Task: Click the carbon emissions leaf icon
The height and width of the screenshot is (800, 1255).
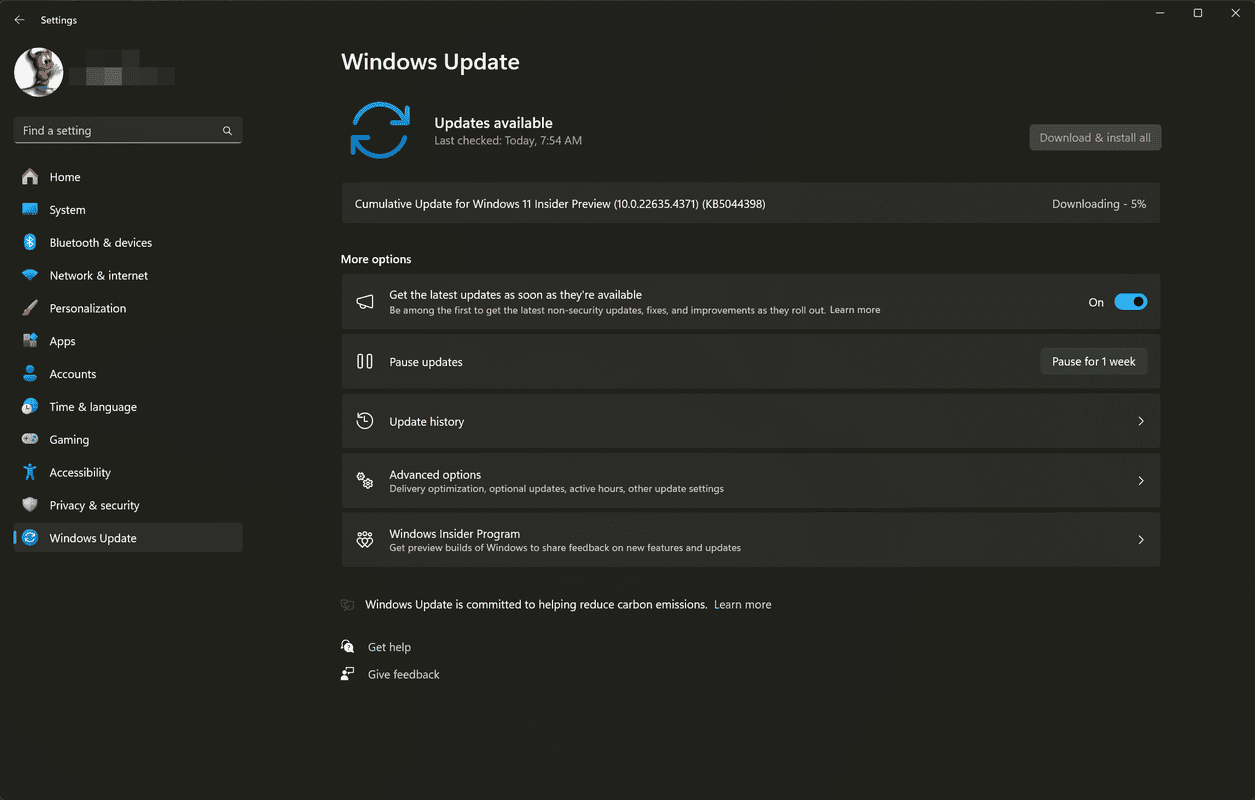Action: 348,605
